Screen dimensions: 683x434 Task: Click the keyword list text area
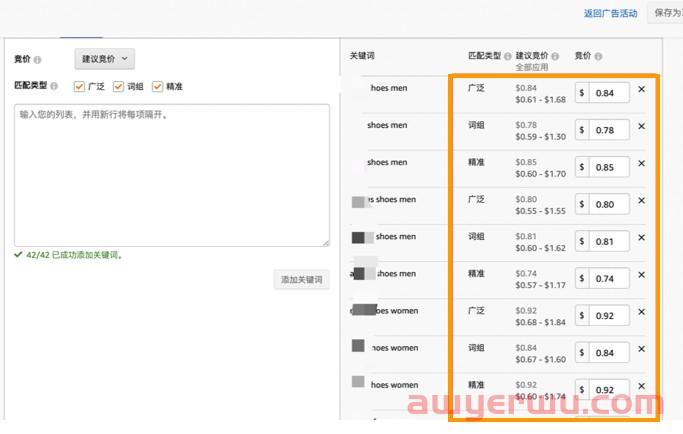(172, 175)
